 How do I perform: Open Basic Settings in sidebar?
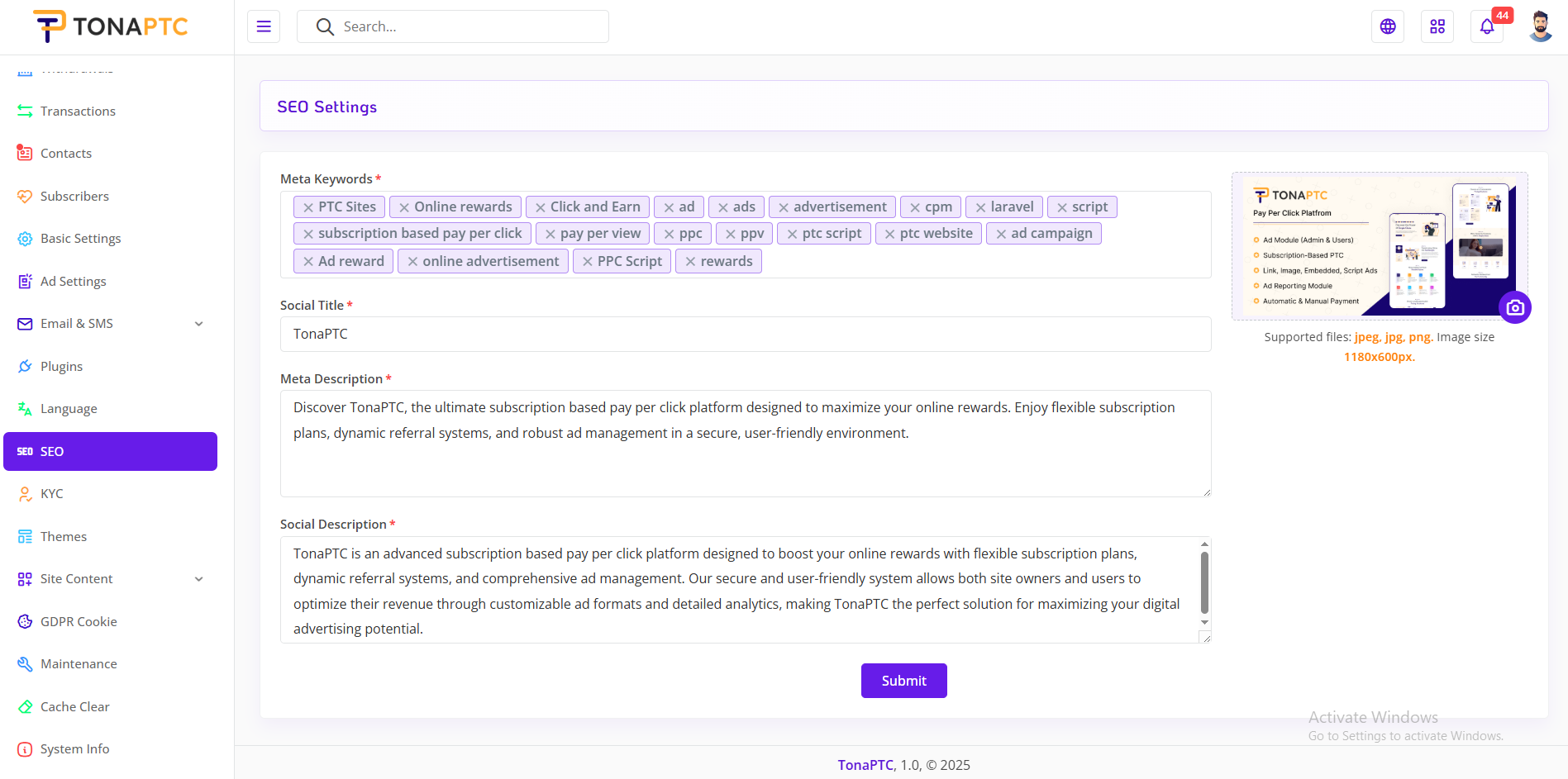[x=110, y=238]
